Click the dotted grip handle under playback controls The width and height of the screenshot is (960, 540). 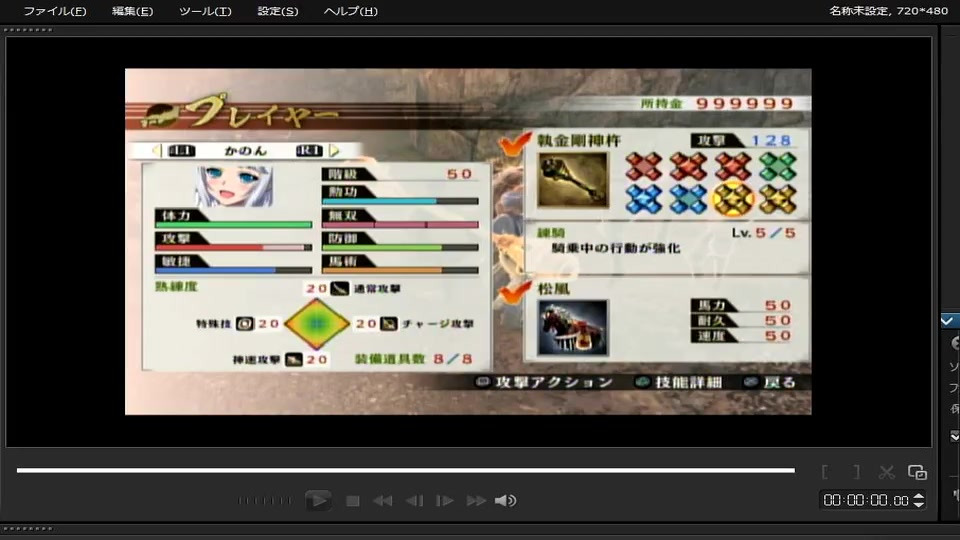(x=28, y=528)
